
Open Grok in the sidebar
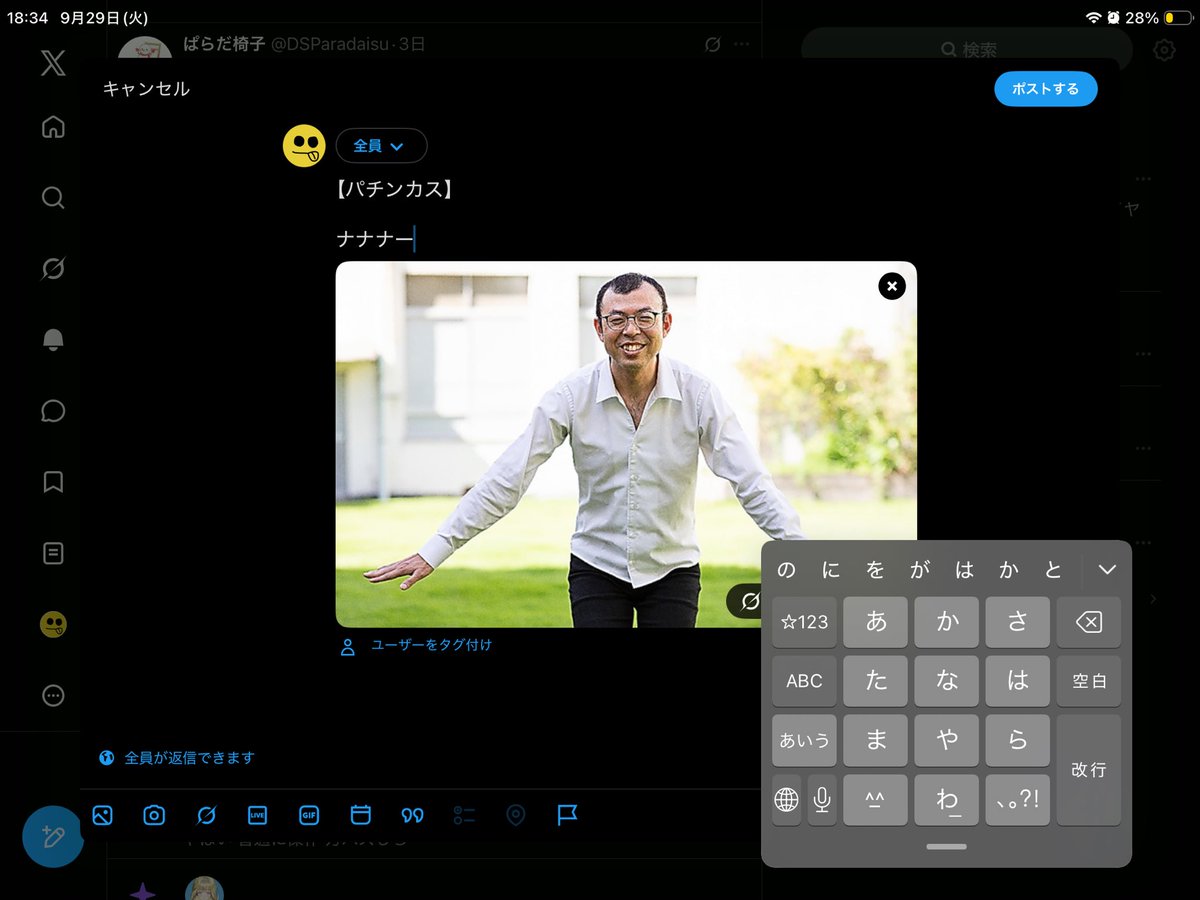click(x=53, y=268)
